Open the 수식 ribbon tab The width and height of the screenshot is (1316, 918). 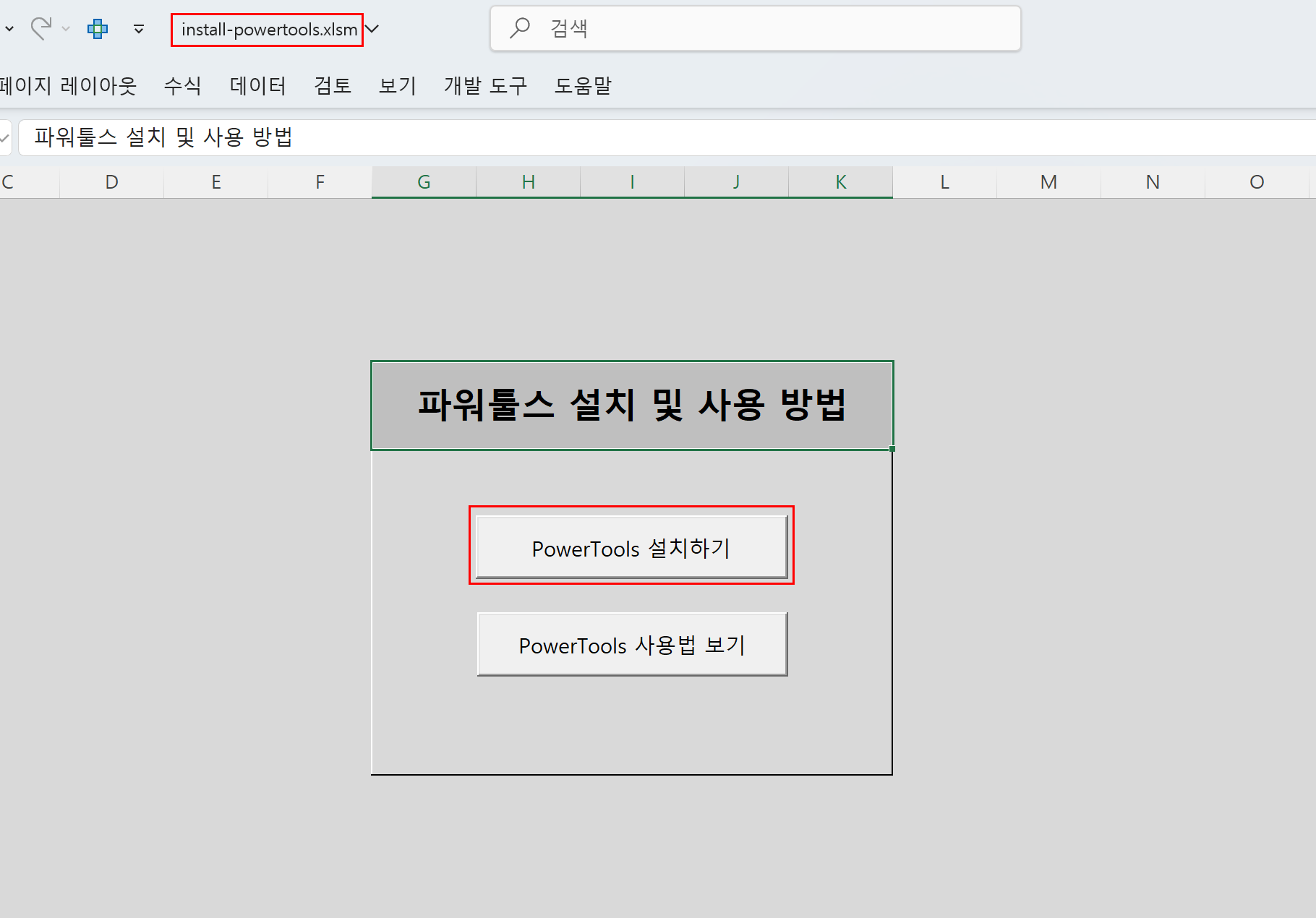pyautogui.click(x=183, y=85)
